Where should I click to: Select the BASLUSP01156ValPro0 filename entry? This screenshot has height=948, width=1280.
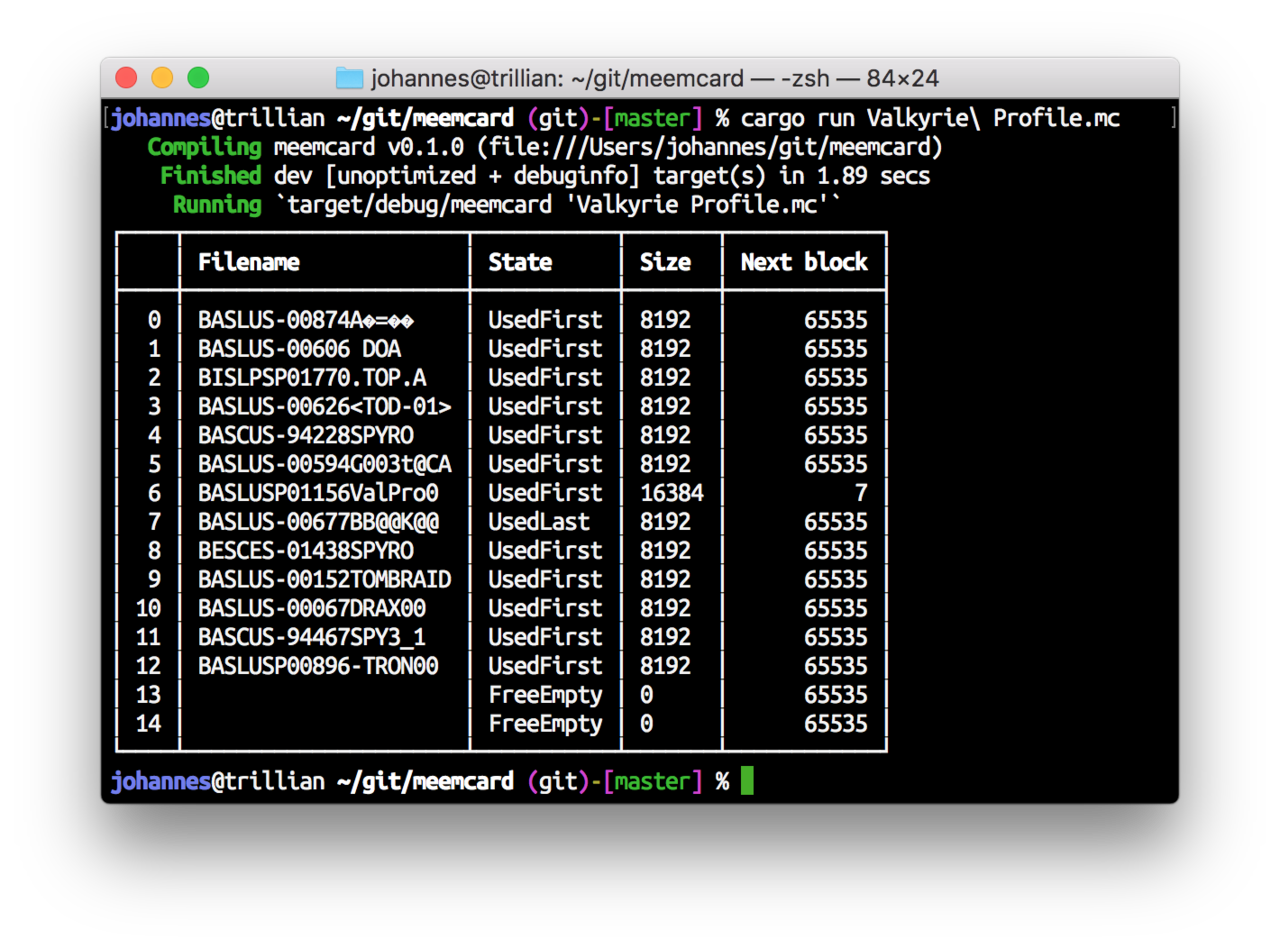(x=318, y=493)
